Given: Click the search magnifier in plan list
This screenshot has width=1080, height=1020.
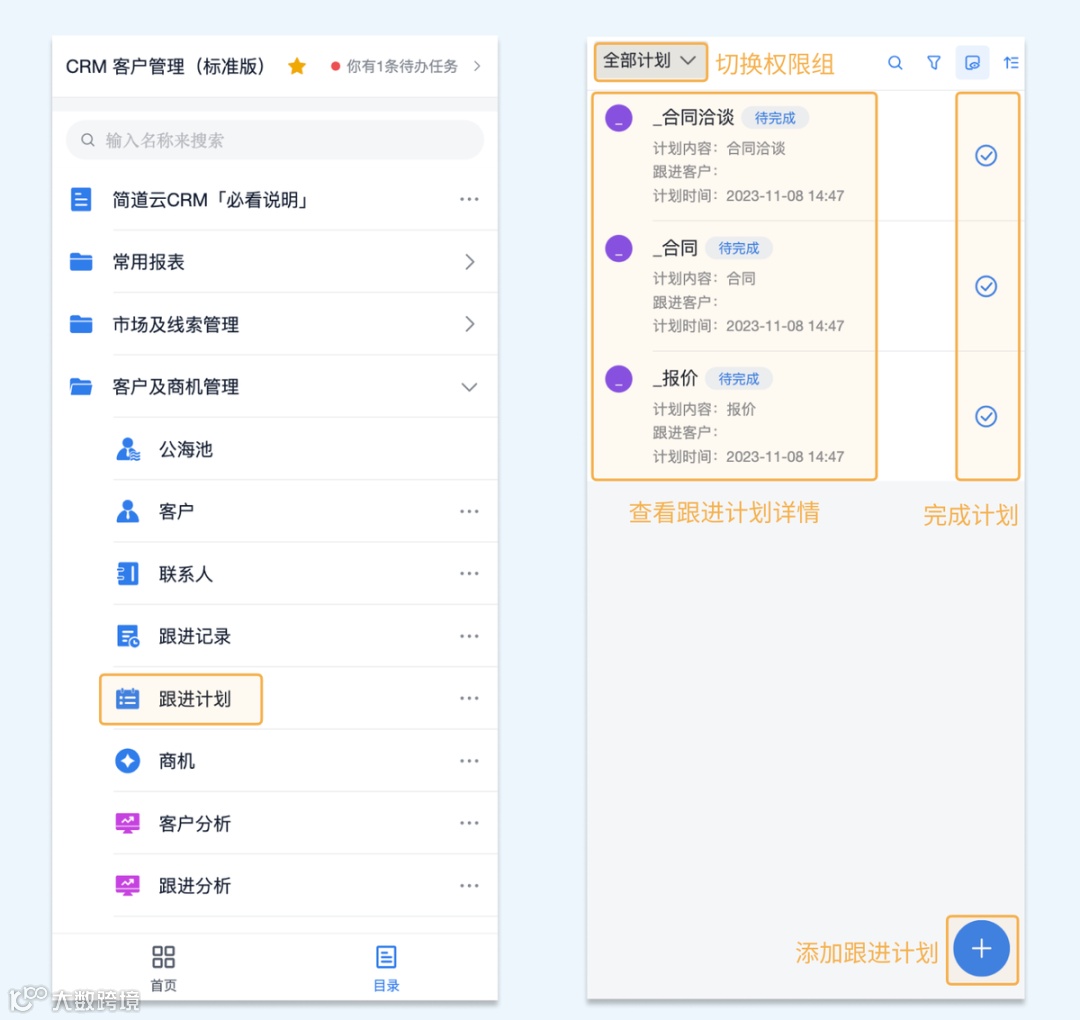Looking at the screenshot, I should [x=895, y=63].
